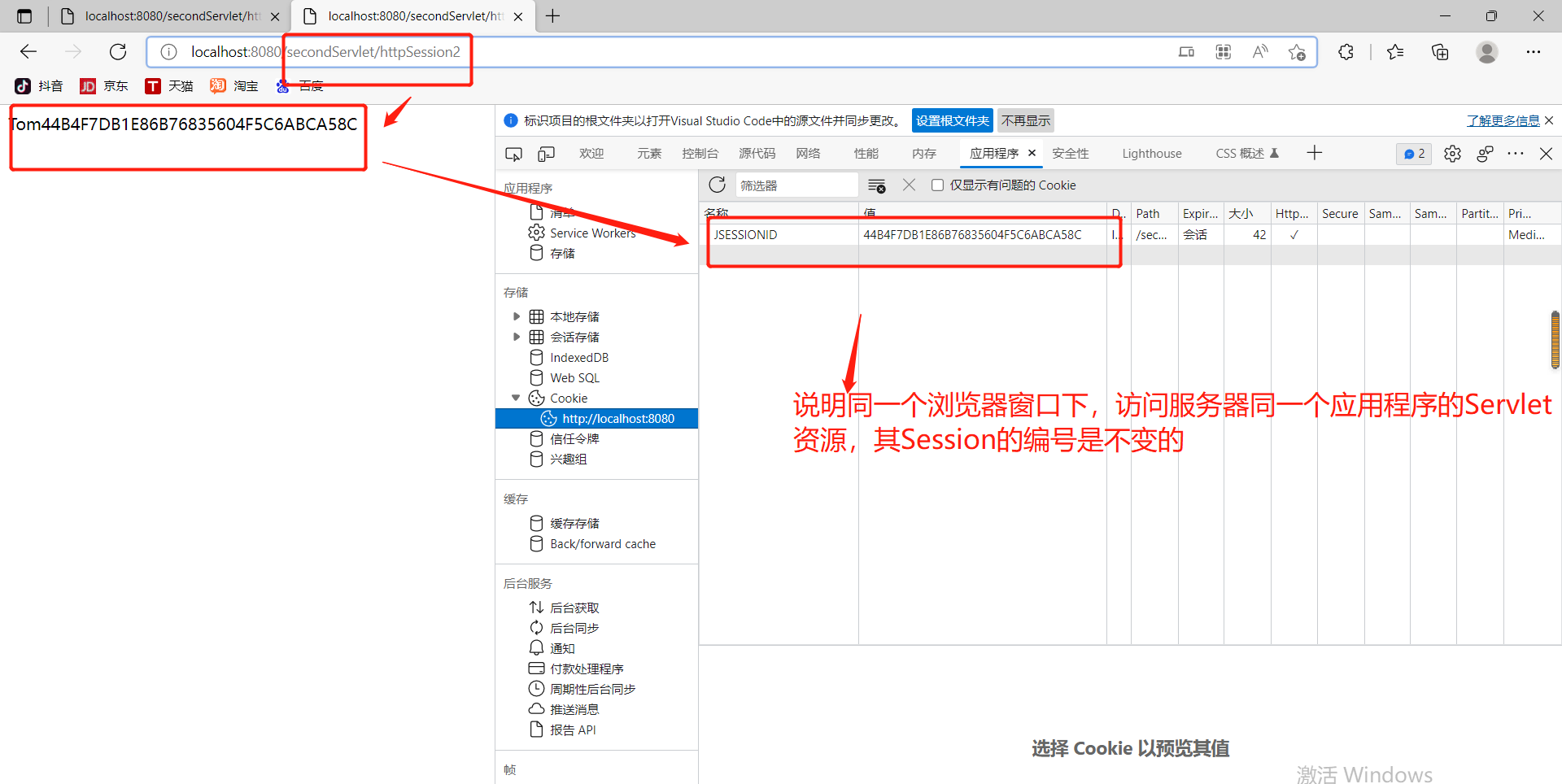The image size is (1562, 784).
Task: Open the 天猫 bookmark
Action: tap(169, 86)
